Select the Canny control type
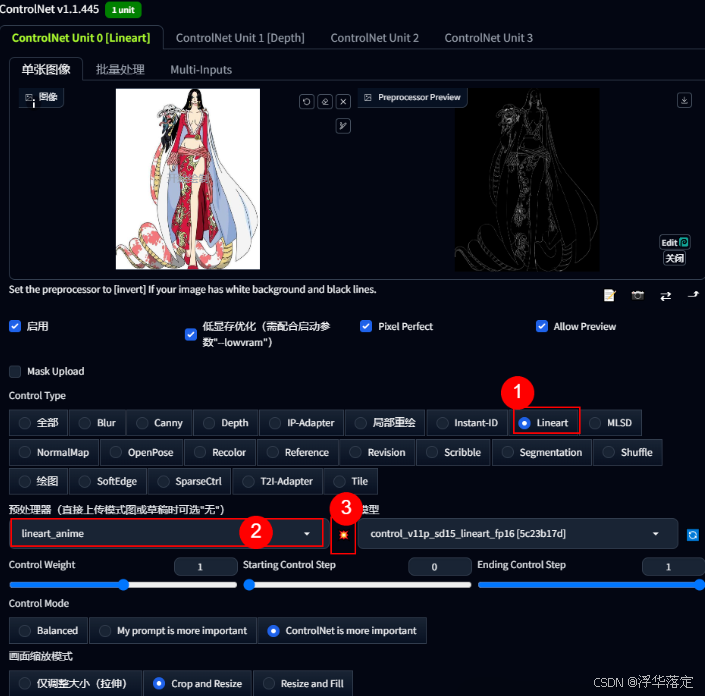 pyautogui.click(x=159, y=423)
